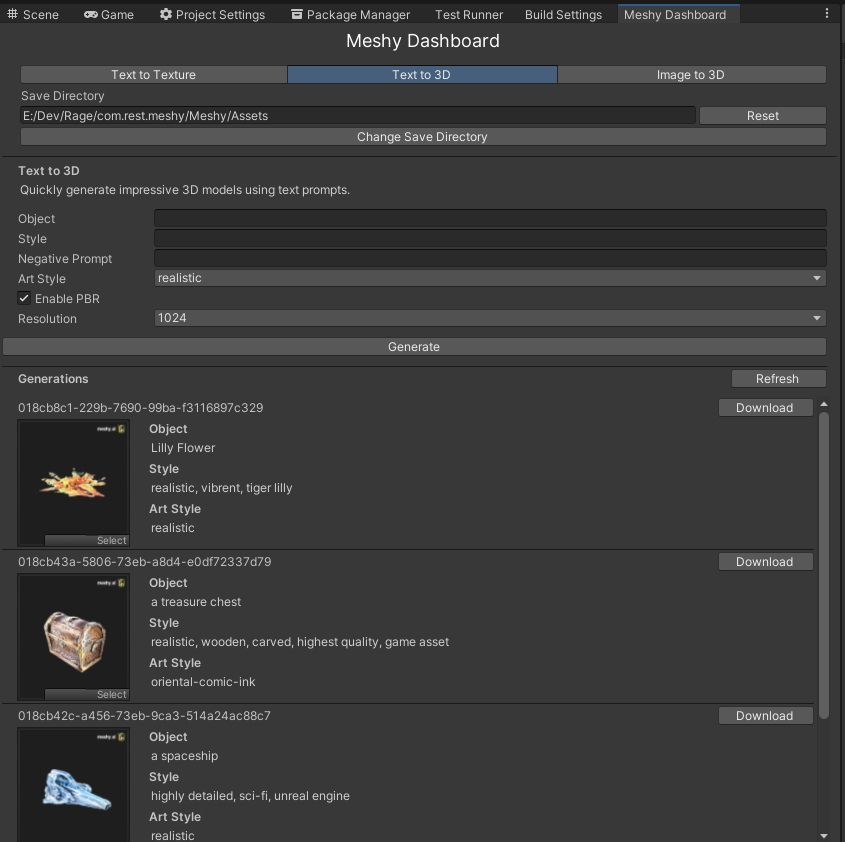Refresh the Generations list

click(x=778, y=378)
